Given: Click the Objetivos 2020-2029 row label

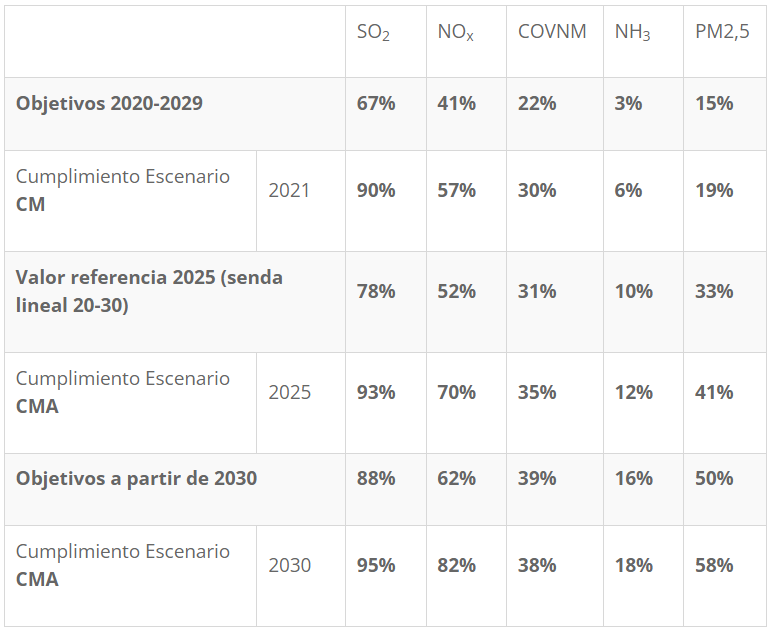Looking at the screenshot, I should point(109,103).
